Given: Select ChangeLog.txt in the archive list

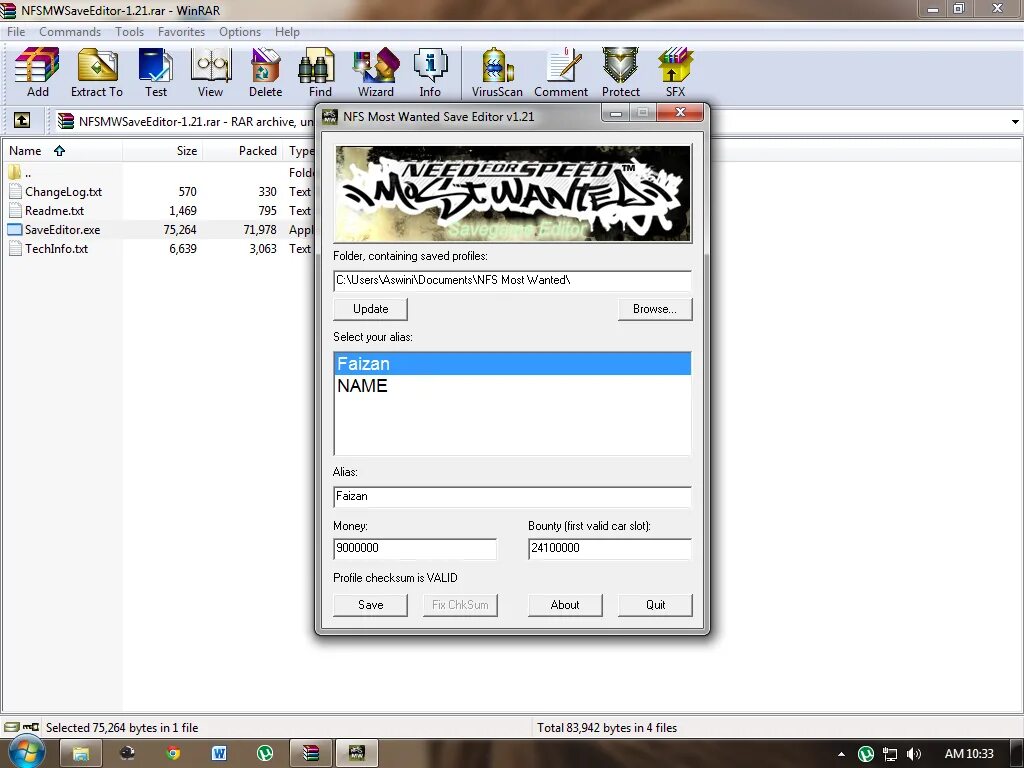Looking at the screenshot, I should [63, 192].
